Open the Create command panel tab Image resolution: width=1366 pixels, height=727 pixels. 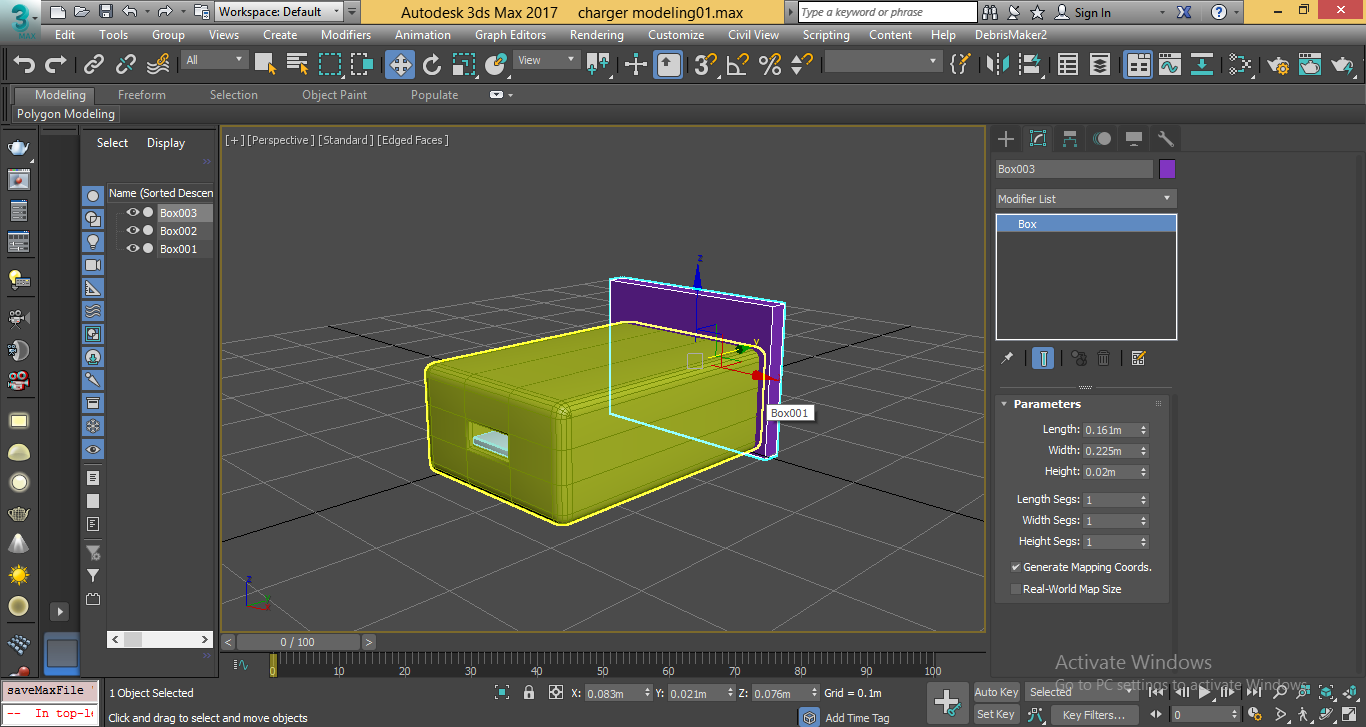point(1007,139)
